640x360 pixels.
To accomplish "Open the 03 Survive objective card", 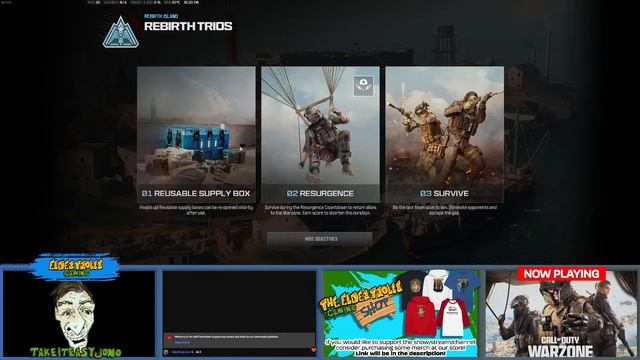I will 444,134.
